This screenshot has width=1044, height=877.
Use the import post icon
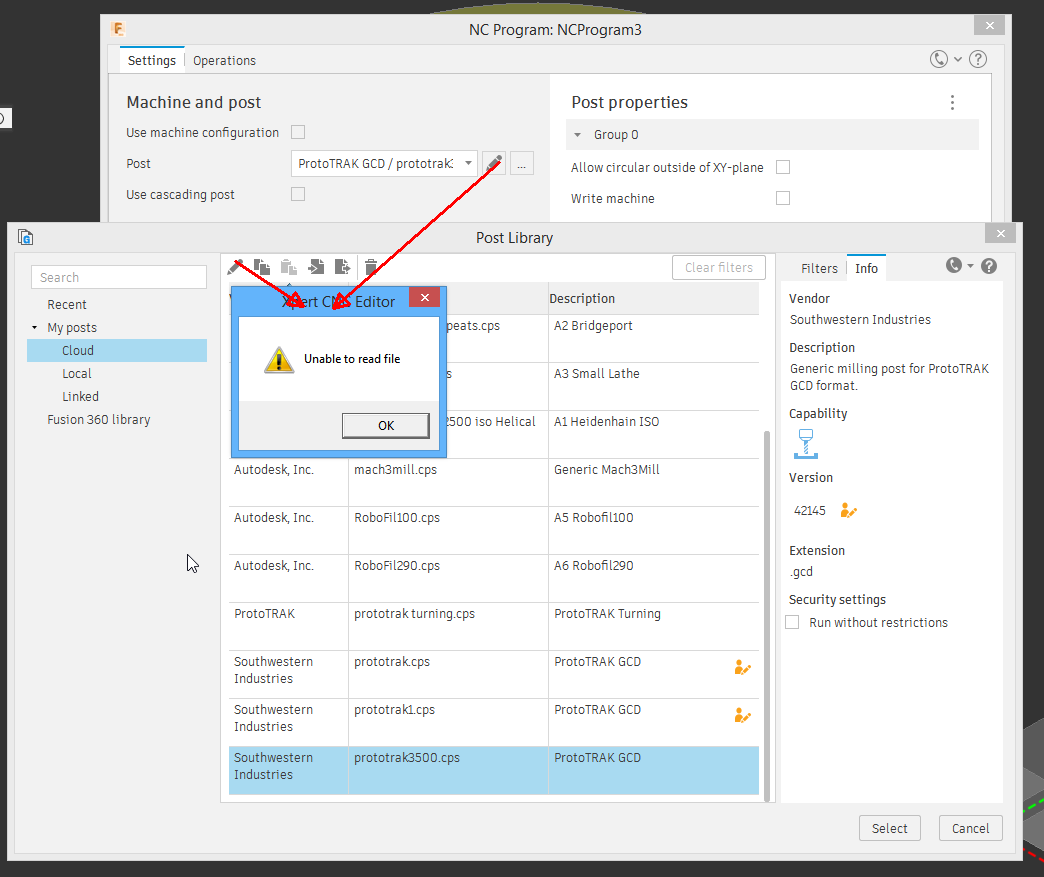pos(316,267)
